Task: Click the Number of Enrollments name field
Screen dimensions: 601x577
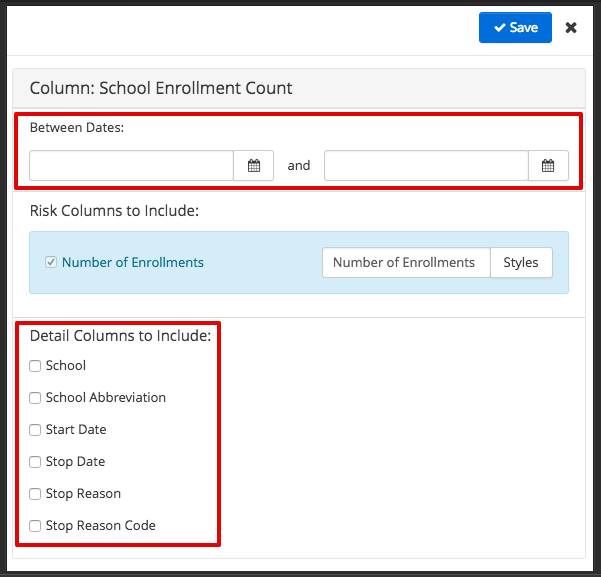Action: click(404, 263)
